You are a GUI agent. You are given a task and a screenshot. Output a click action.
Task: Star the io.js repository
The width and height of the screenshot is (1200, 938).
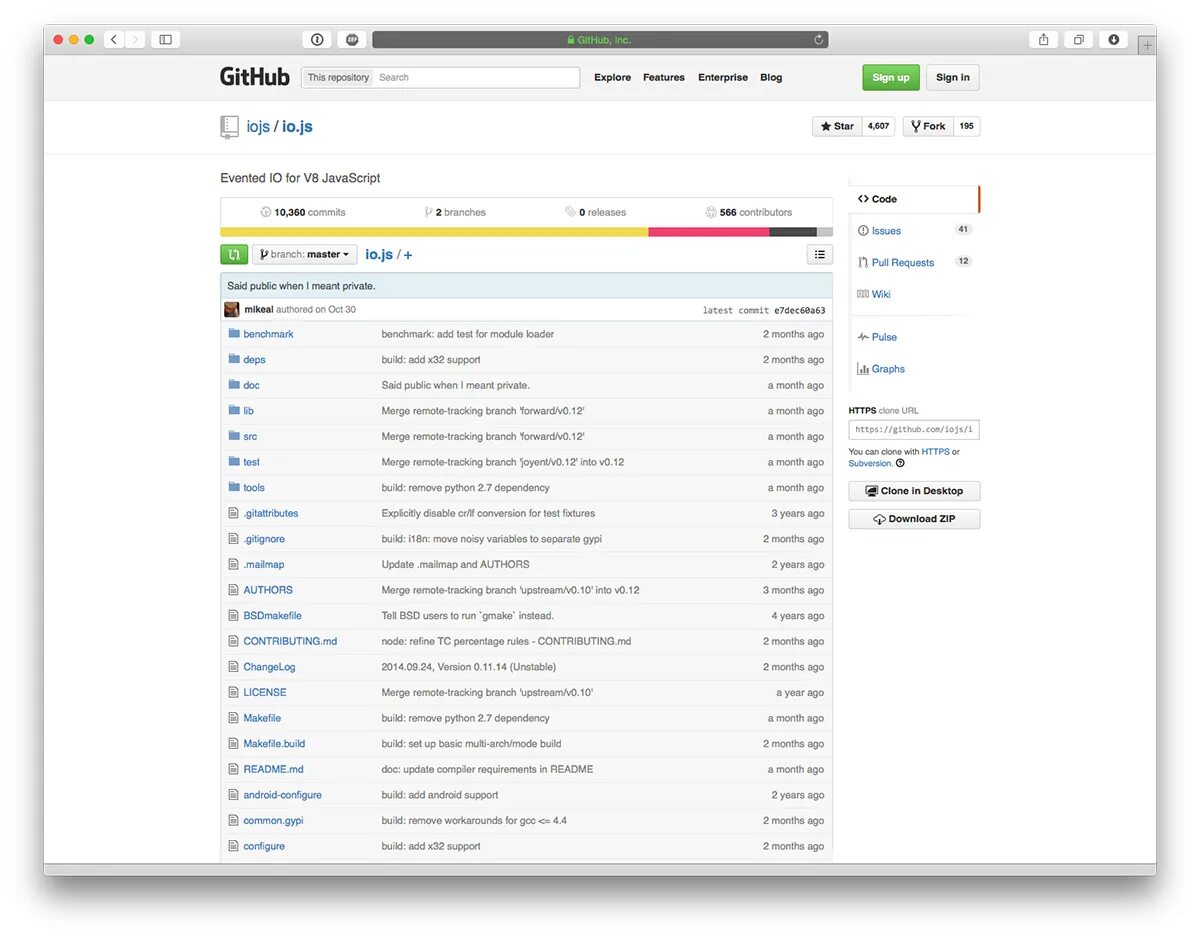click(837, 126)
